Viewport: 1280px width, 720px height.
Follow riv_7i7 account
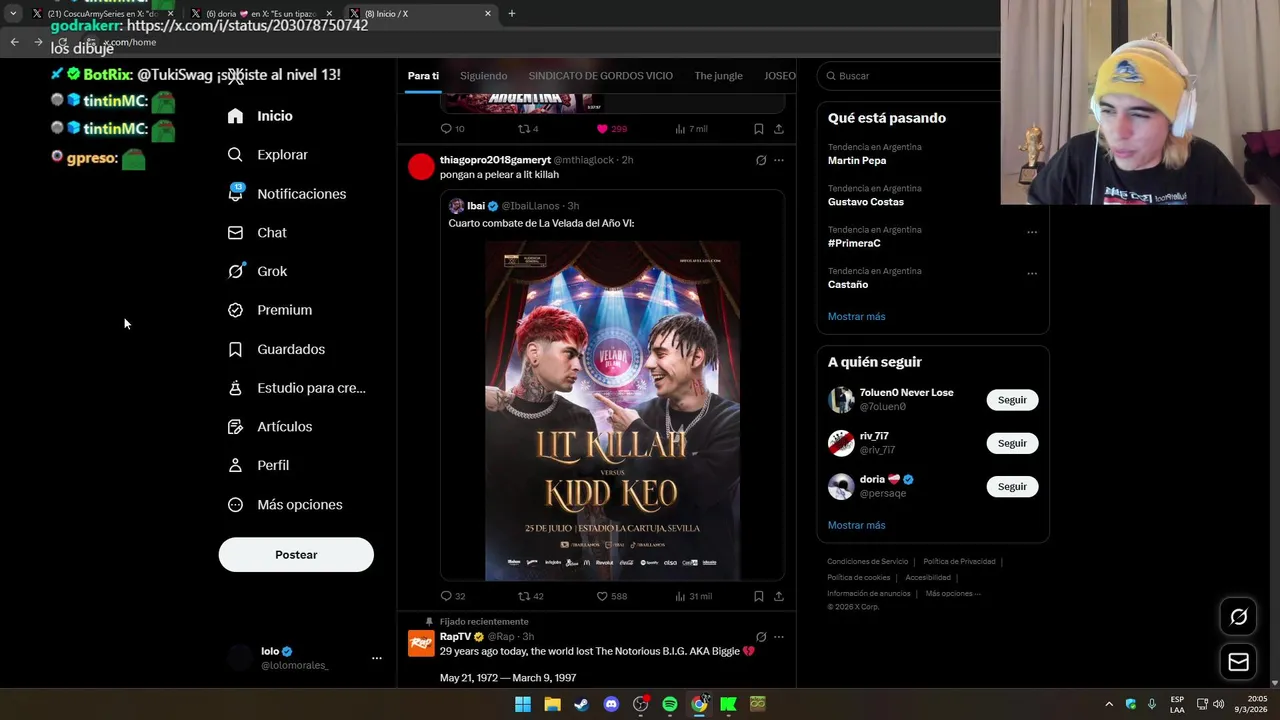(1012, 443)
